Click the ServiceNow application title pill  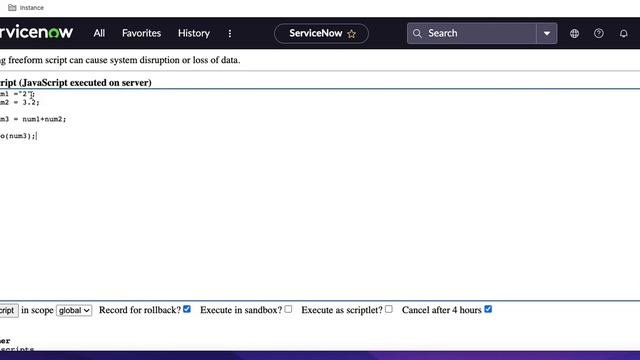321,33
